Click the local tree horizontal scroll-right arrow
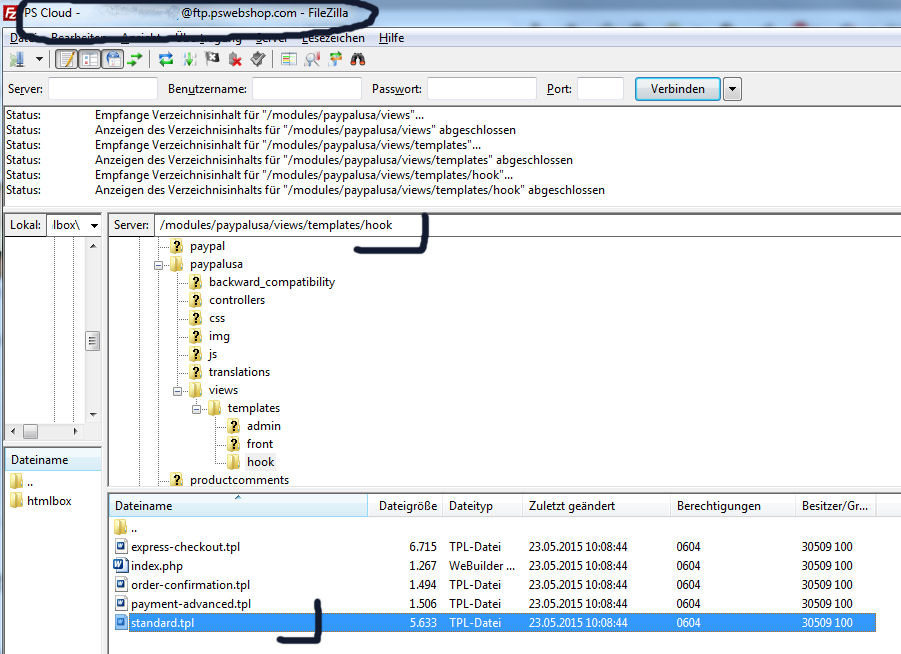Image resolution: width=901 pixels, height=654 pixels. (75, 431)
